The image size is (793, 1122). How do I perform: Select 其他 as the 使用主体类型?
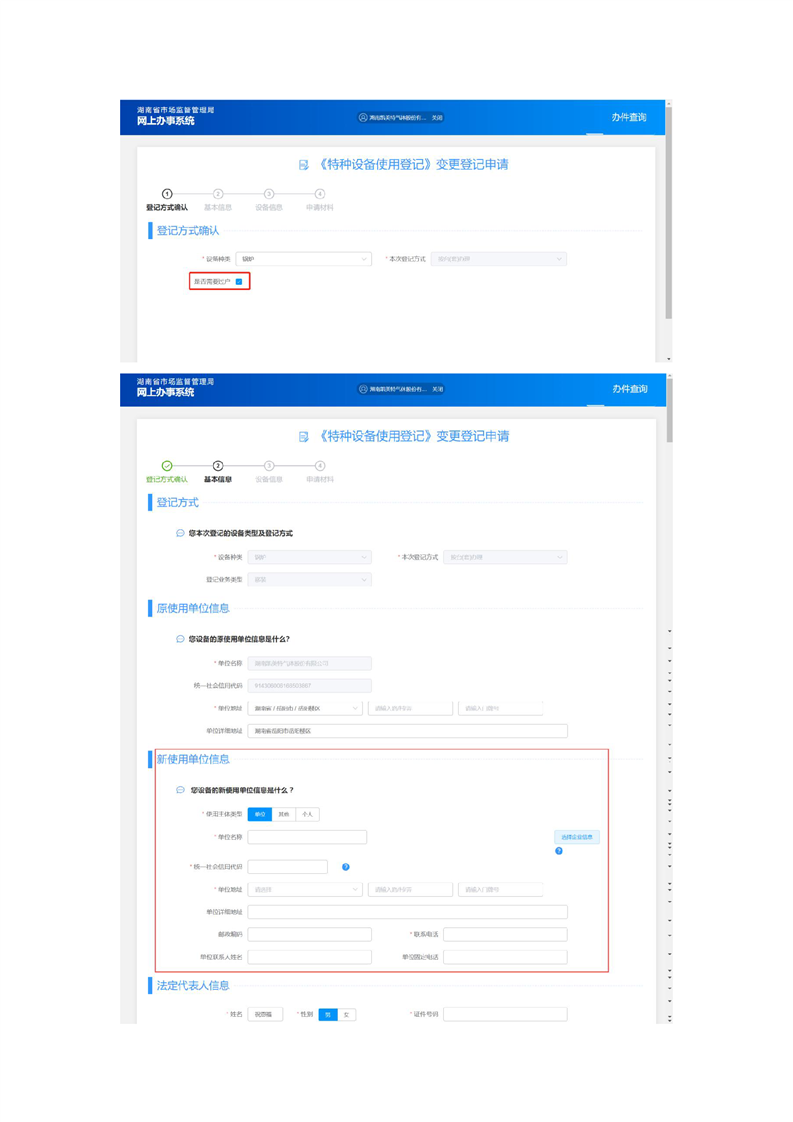pyautogui.click(x=283, y=814)
